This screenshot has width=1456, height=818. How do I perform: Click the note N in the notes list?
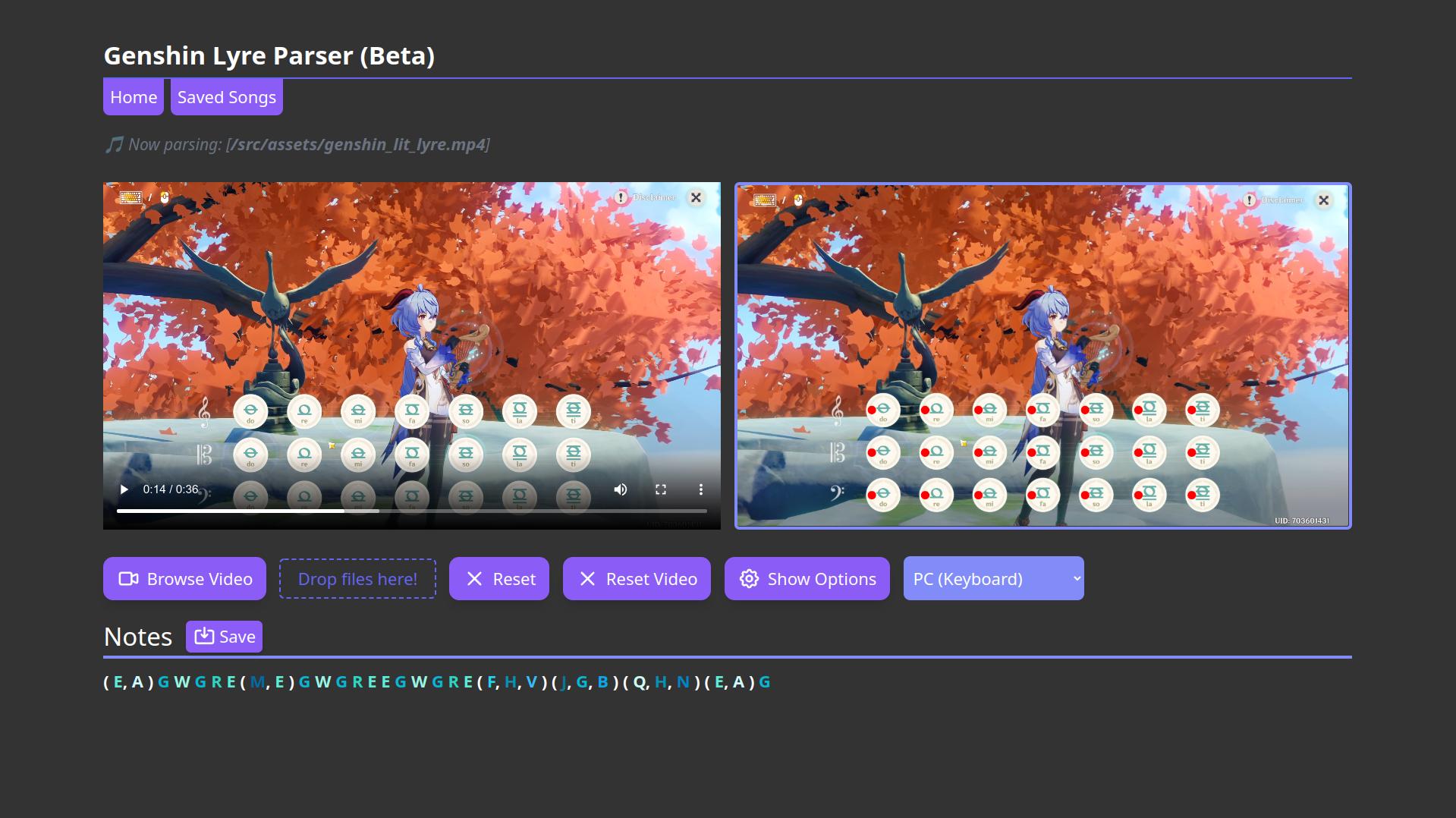pos(683,682)
